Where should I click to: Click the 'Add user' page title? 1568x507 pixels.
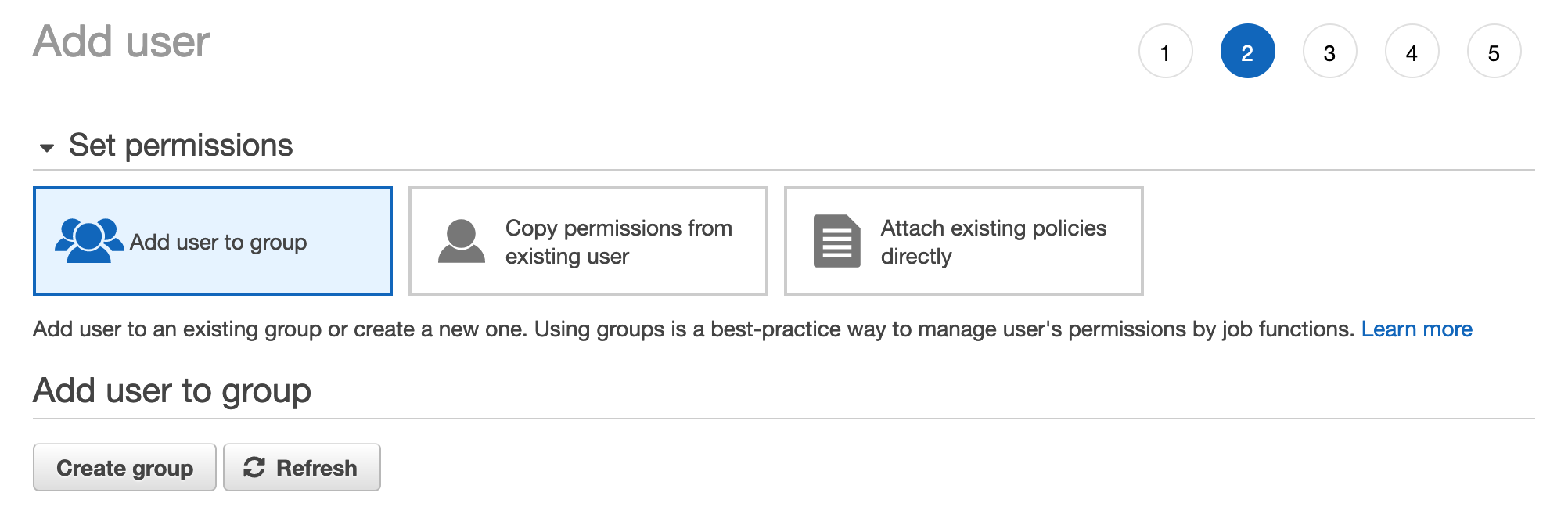(x=121, y=41)
